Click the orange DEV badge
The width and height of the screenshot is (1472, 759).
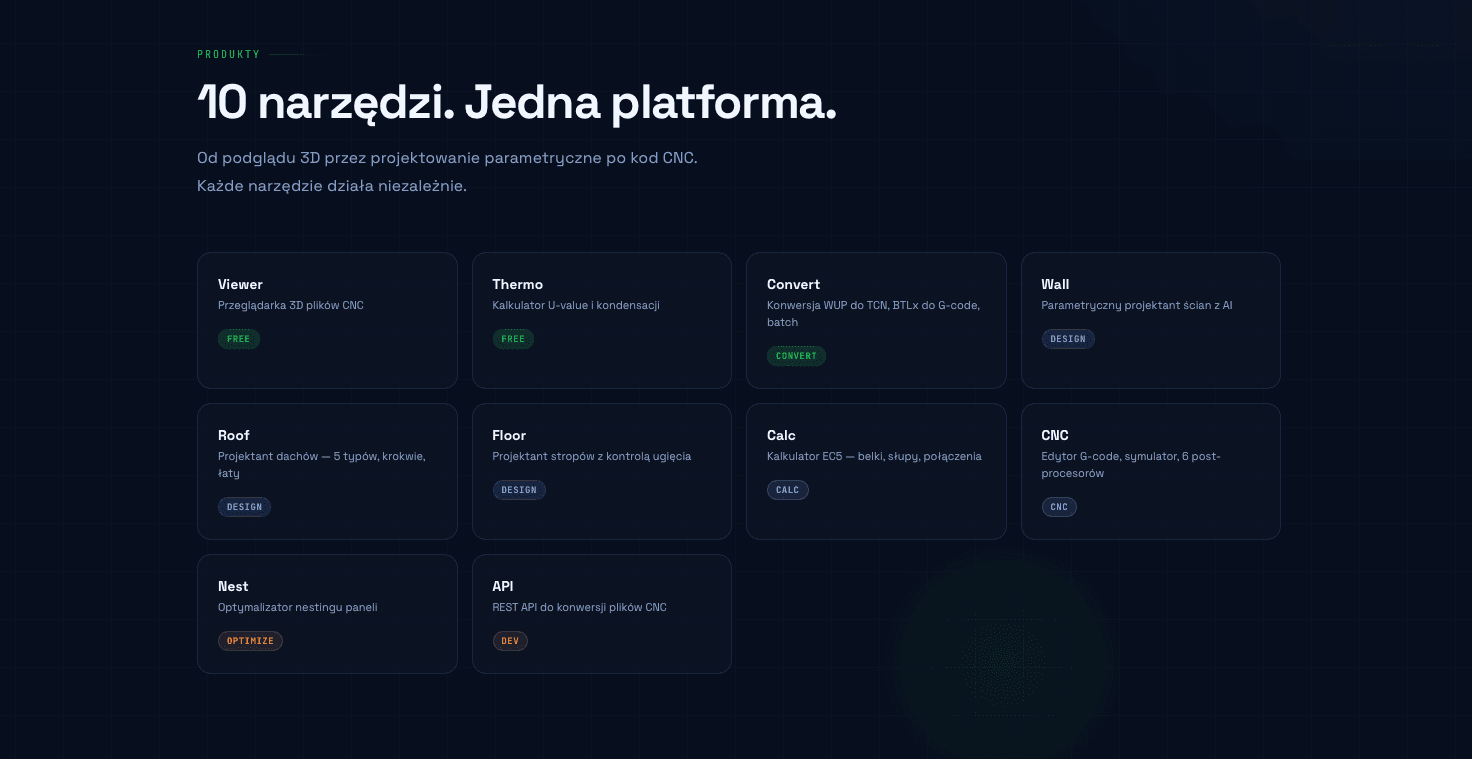(x=510, y=641)
